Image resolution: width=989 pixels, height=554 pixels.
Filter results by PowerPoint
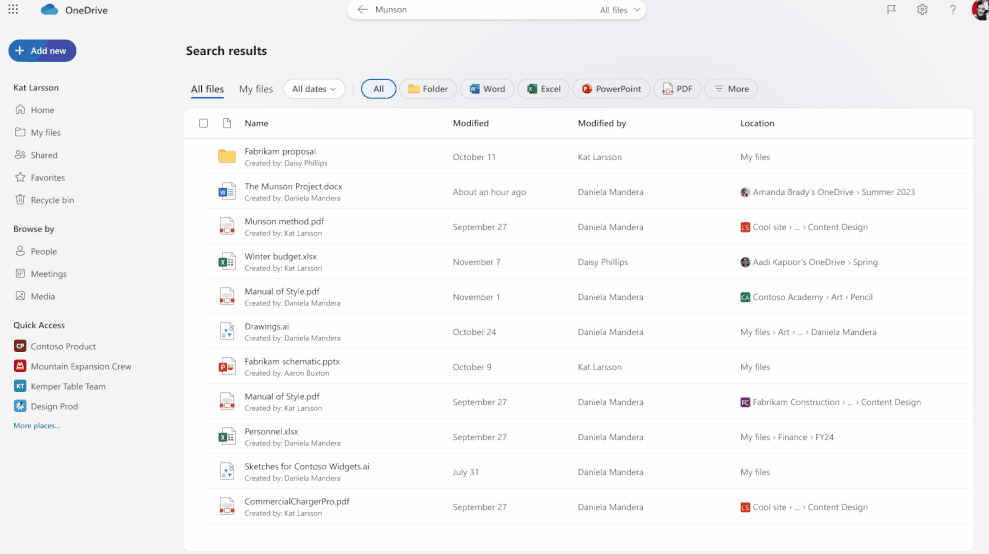point(611,89)
